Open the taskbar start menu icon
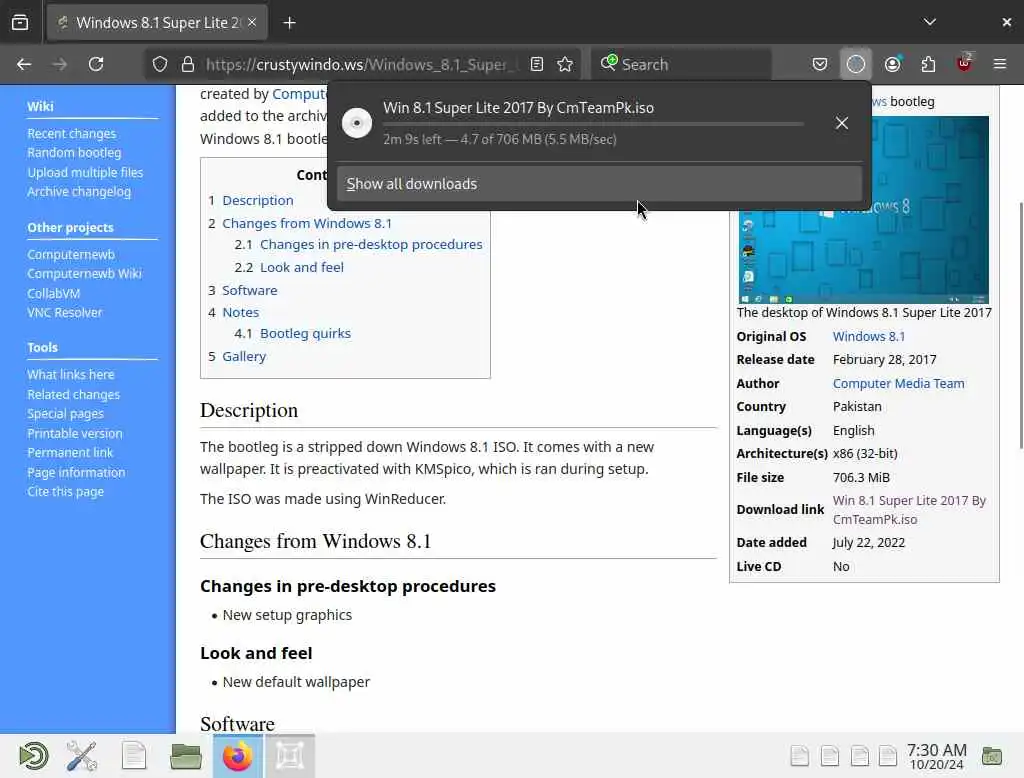The height and width of the screenshot is (778, 1024). pos(33,756)
